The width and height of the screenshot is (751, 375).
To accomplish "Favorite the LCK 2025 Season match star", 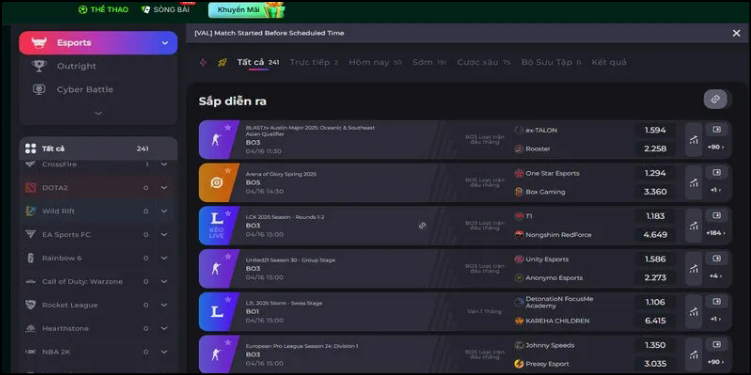I will pos(228,214).
